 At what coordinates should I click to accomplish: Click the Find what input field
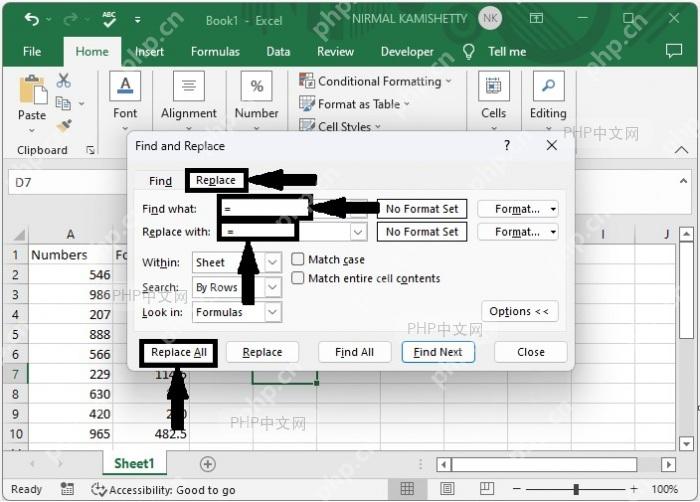264,209
